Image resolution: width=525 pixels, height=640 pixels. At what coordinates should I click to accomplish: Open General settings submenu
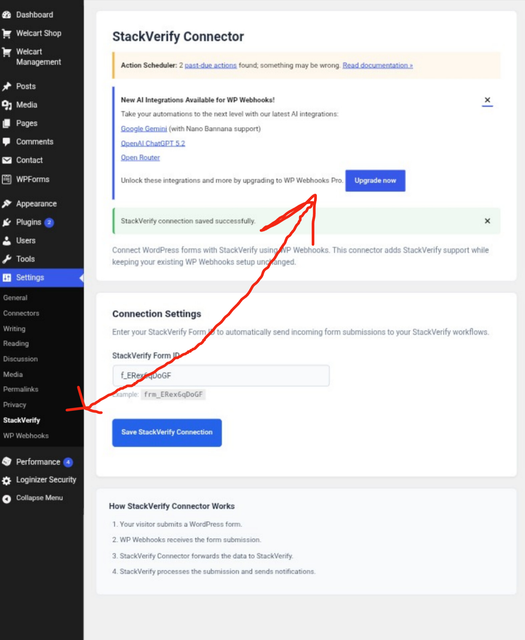[15, 298]
